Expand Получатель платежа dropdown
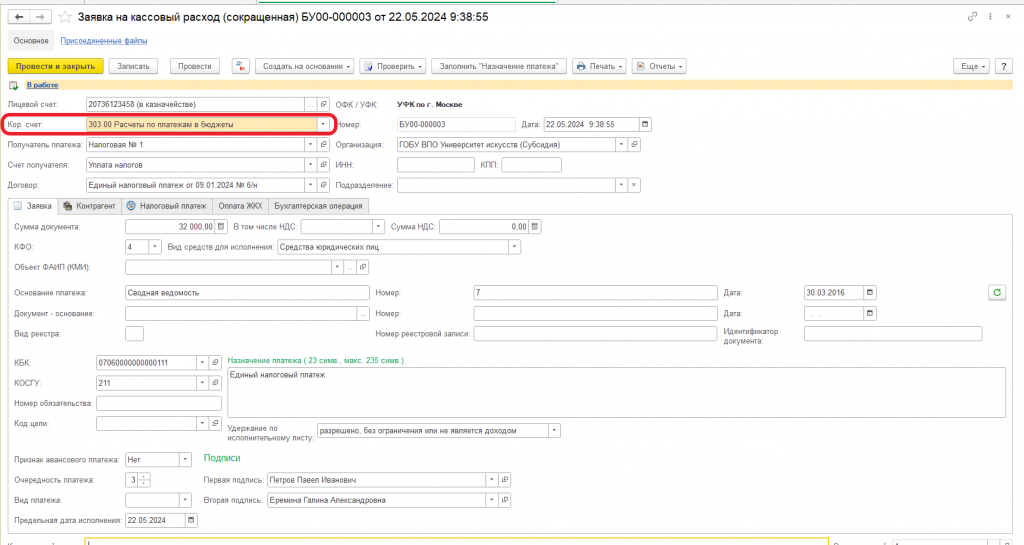 310,145
